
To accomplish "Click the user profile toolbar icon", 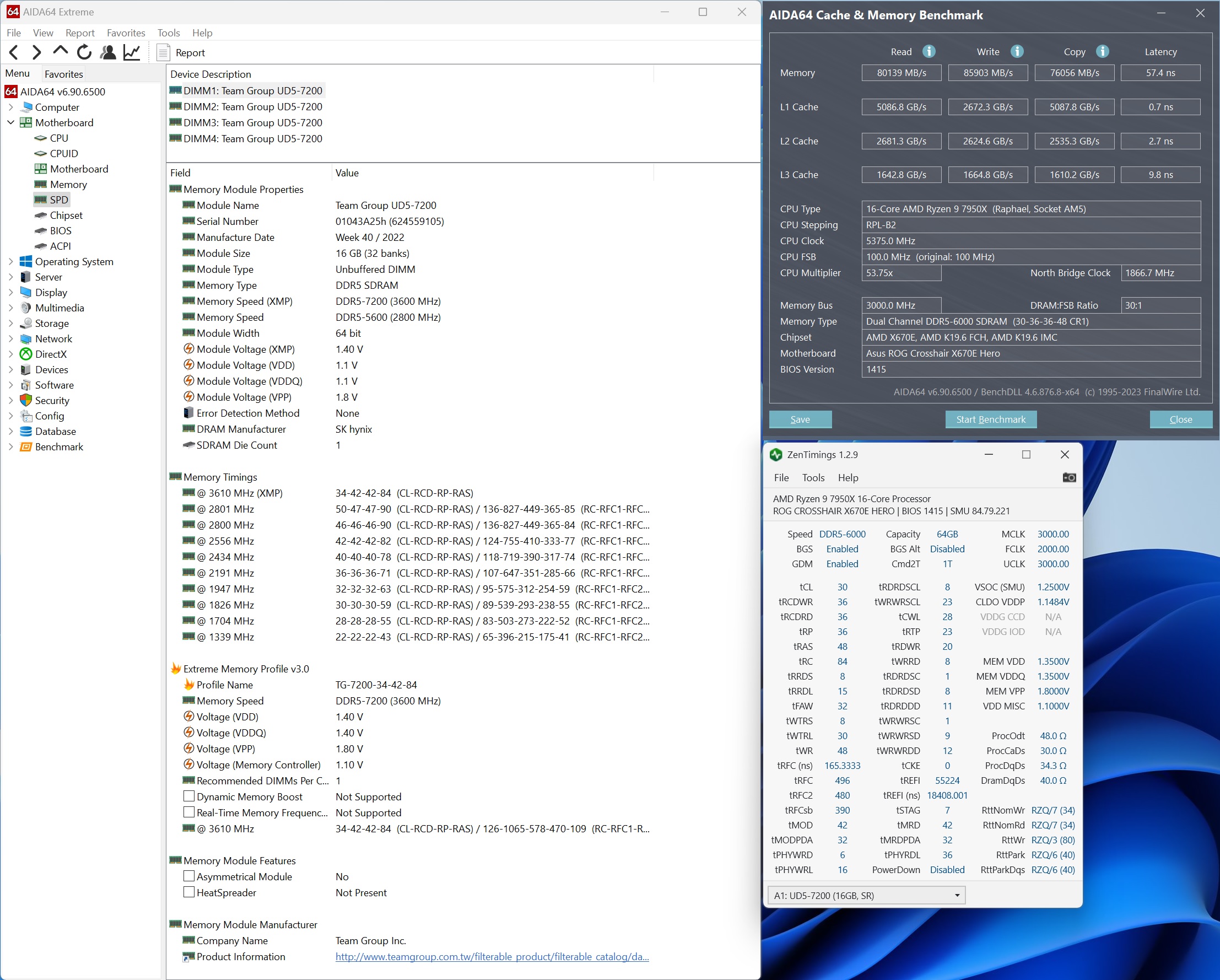I will point(107,53).
